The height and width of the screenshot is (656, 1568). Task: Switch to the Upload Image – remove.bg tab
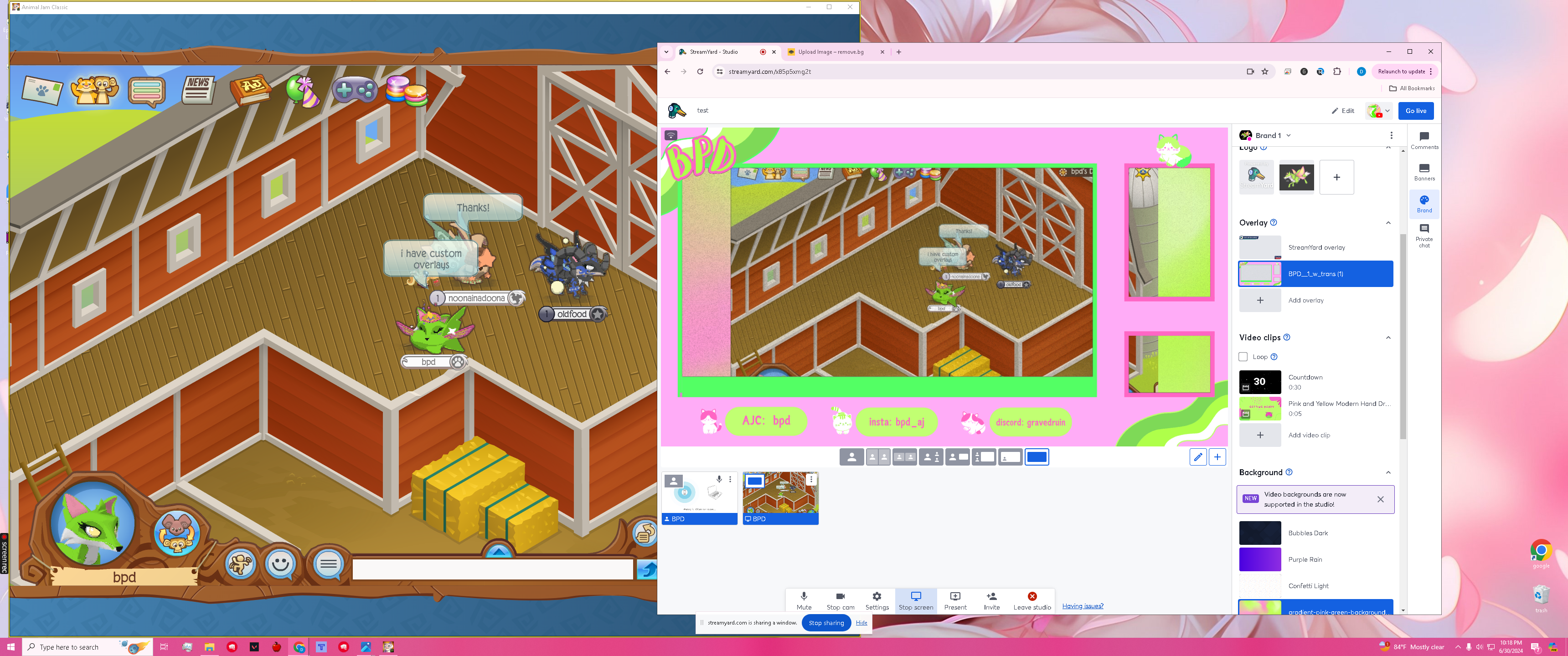point(830,52)
